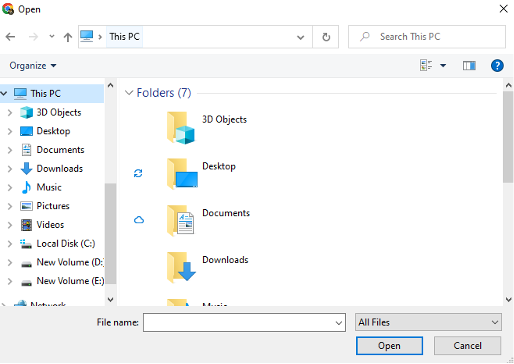Click the File name input field
Image resolution: width=514 pixels, height=364 pixels.
[x=244, y=322]
